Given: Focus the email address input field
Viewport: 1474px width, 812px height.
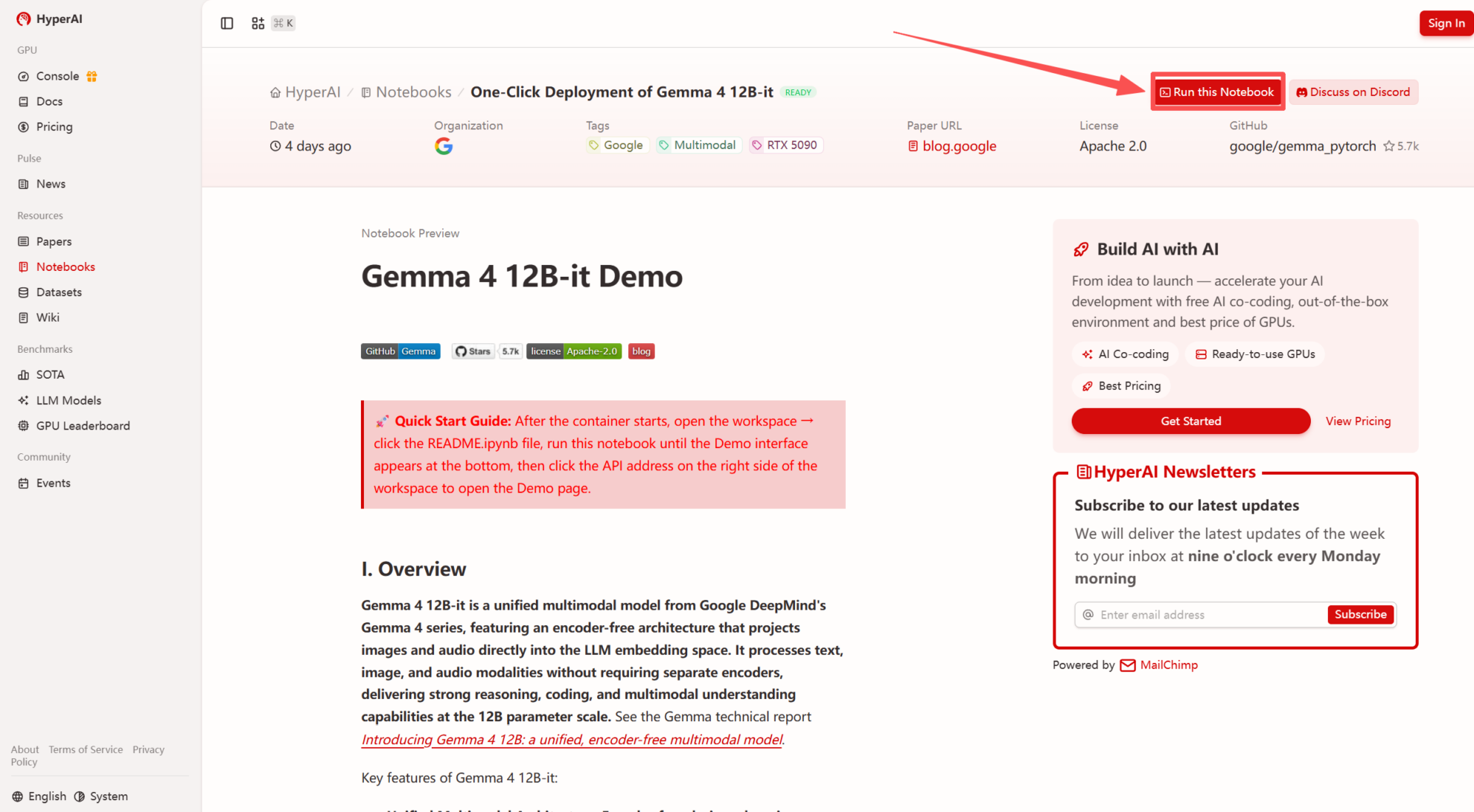Looking at the screenshot, I should click(1200, 615).
